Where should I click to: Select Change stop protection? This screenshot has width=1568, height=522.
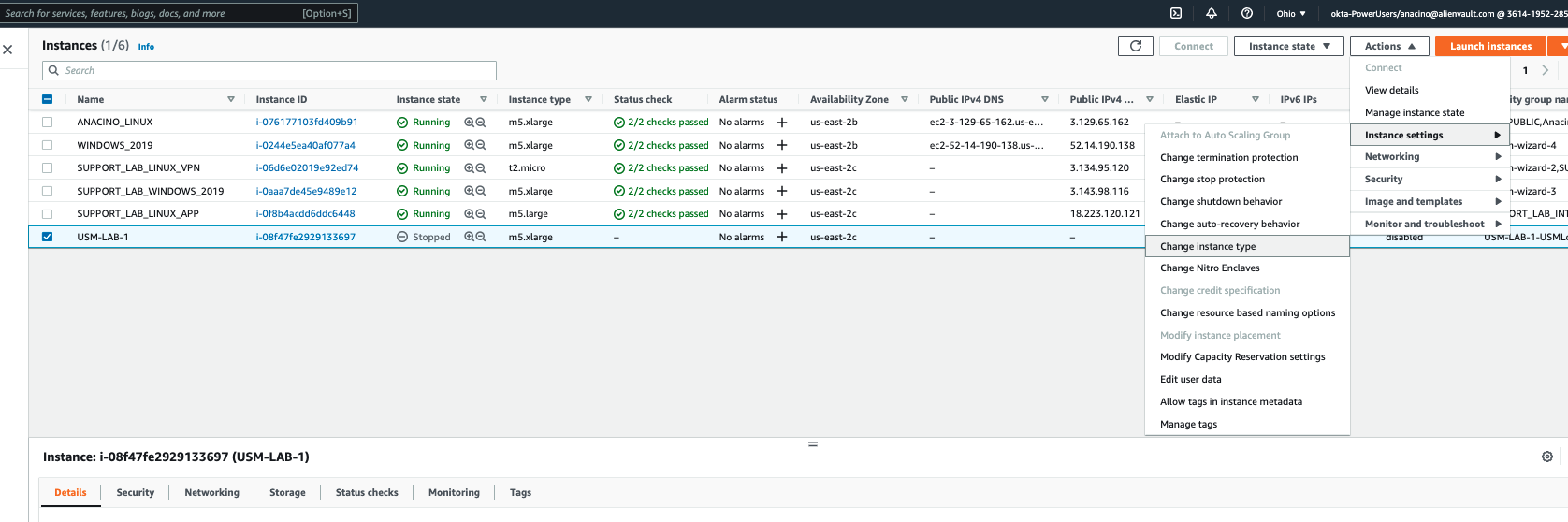(x=1247, y=180)
